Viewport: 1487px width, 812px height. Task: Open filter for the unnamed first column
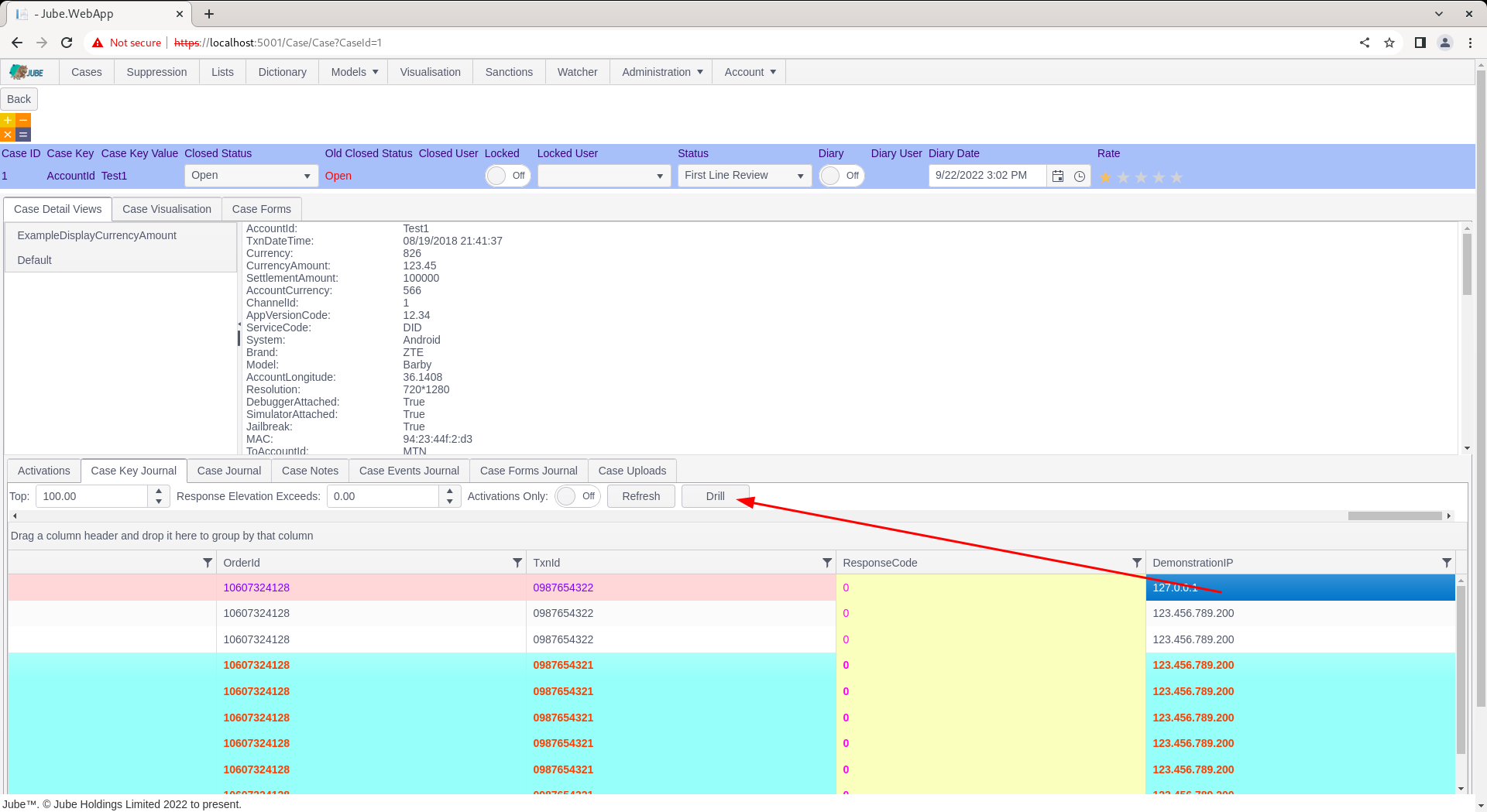click(207, 563)
